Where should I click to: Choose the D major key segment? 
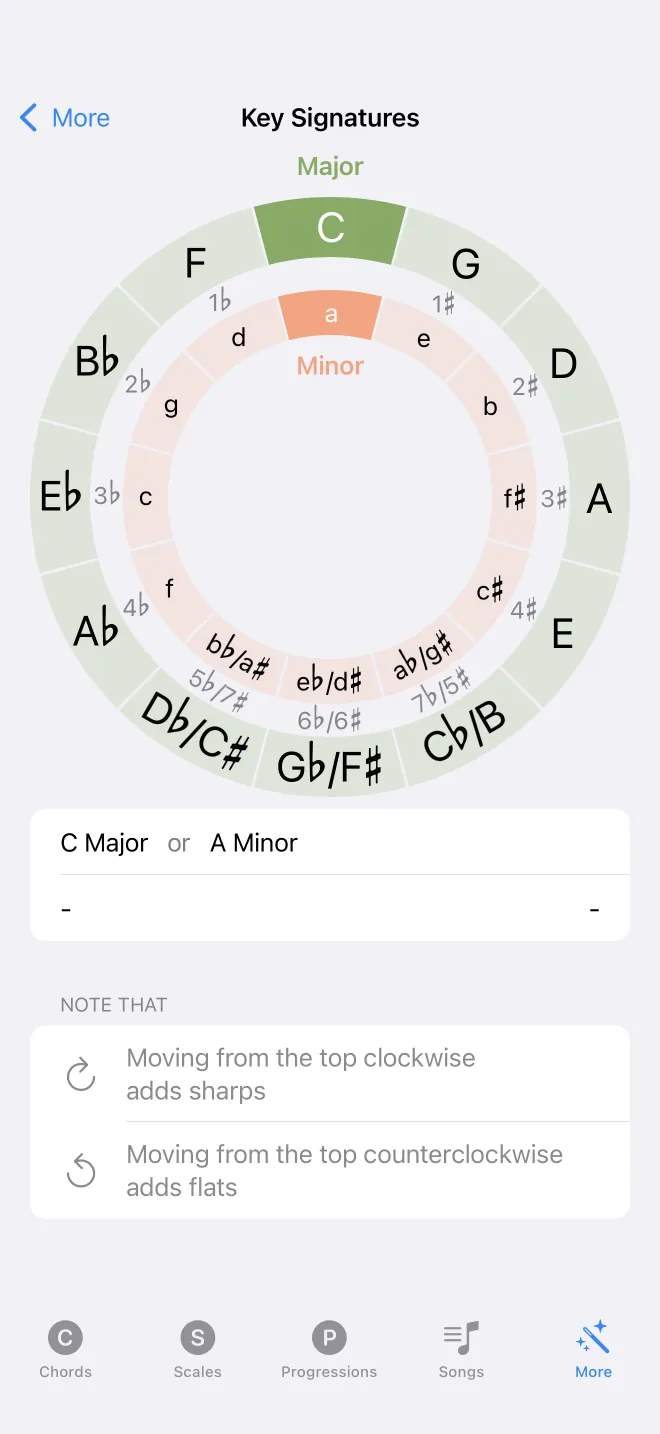[x=563, y=363]
